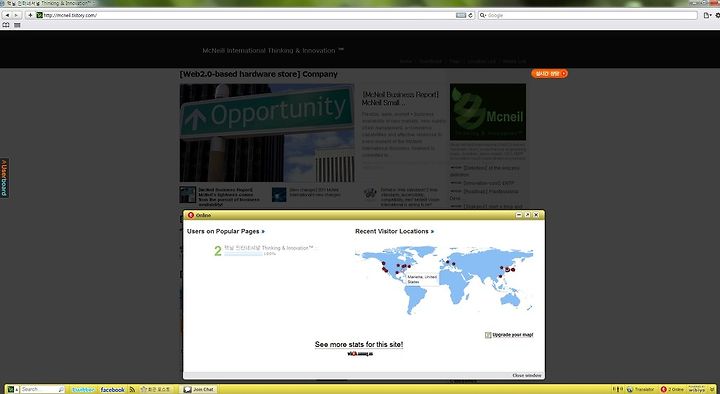Open the McNeil Business Report article headline

400,98
